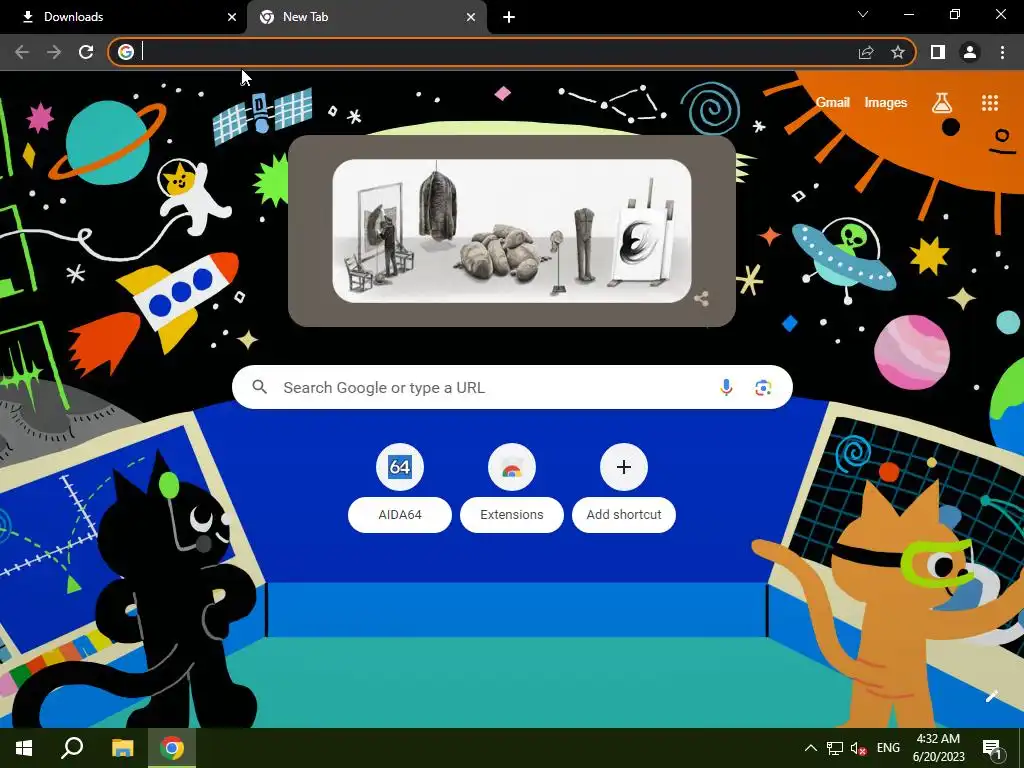The height and width of the screenshot is (768, 1024).
Task: Open Google Images link
Action: pyautogui.click(x=886, y=103)
